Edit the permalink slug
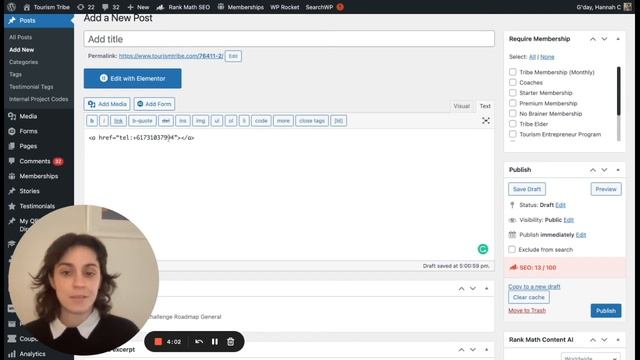 233,56
